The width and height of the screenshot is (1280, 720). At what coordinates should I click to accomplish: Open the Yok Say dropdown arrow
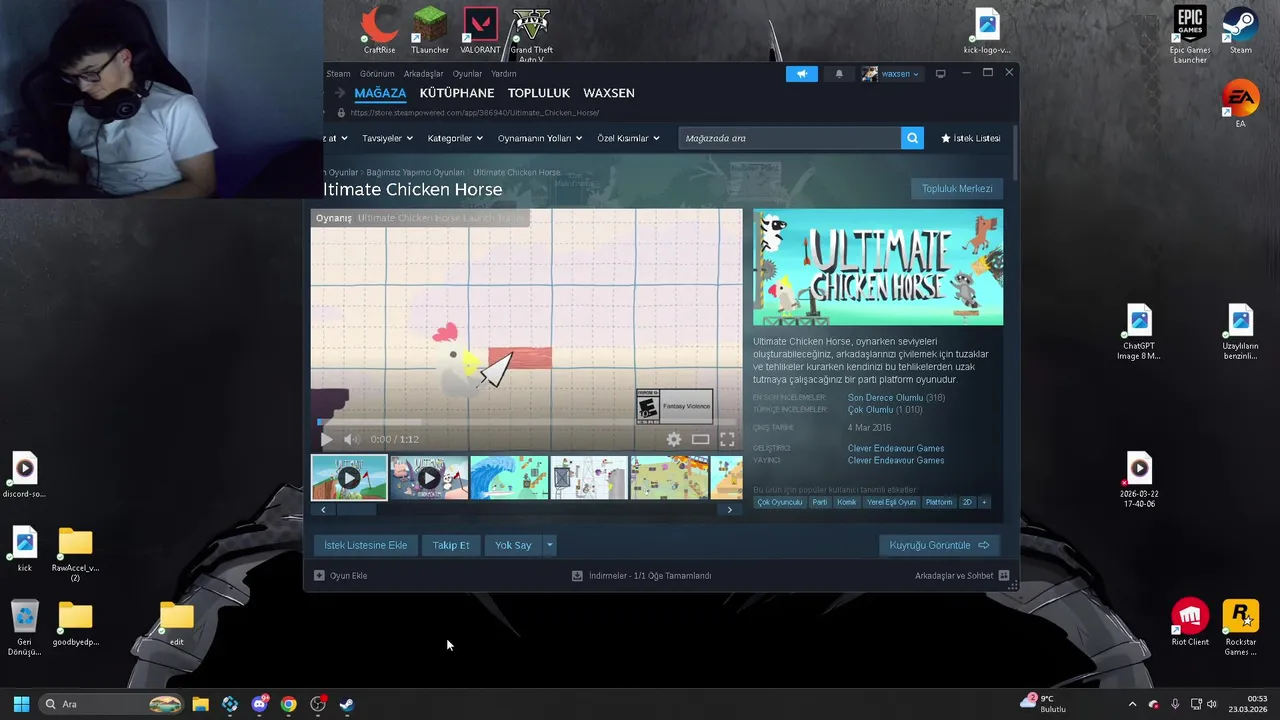tap(549, 545)
